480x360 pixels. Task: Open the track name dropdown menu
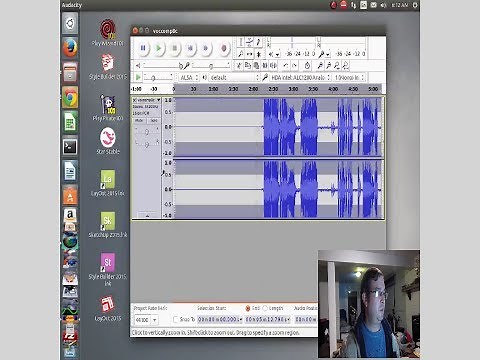point(149,100)
